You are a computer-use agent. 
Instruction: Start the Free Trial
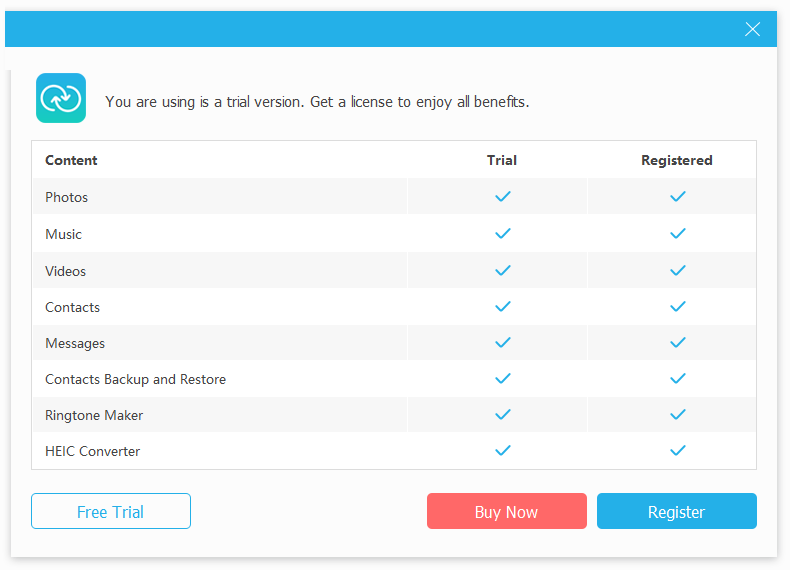(x=111, y=511)
